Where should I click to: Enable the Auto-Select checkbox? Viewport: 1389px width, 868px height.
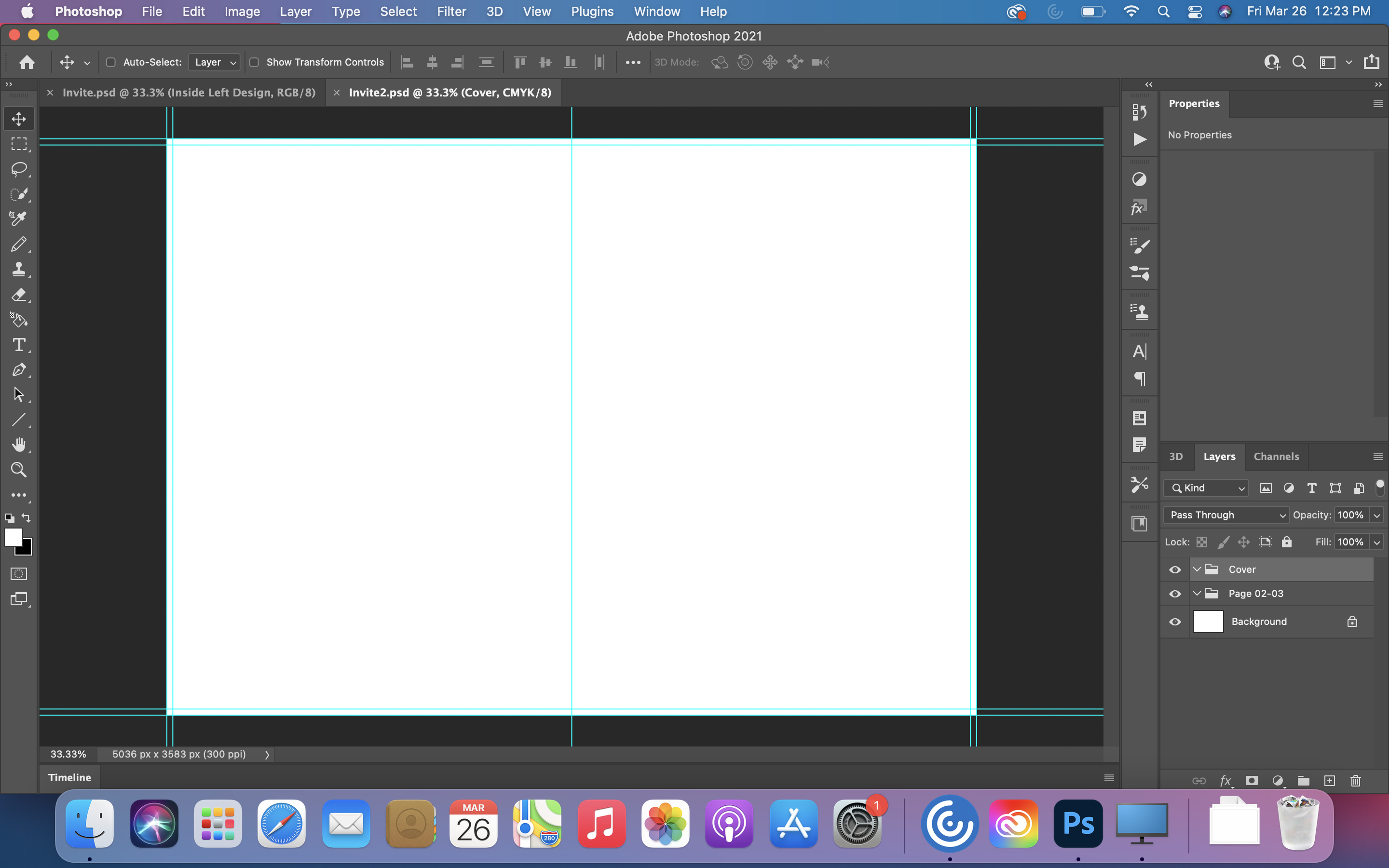[111, 62]
